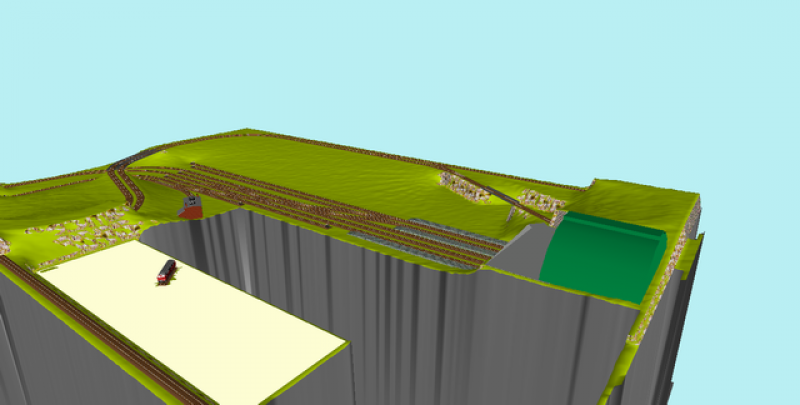This screenshot has width=800, height=405.
Task: Click the small red-roofed building by the cliff
Action: pos(190,207)
